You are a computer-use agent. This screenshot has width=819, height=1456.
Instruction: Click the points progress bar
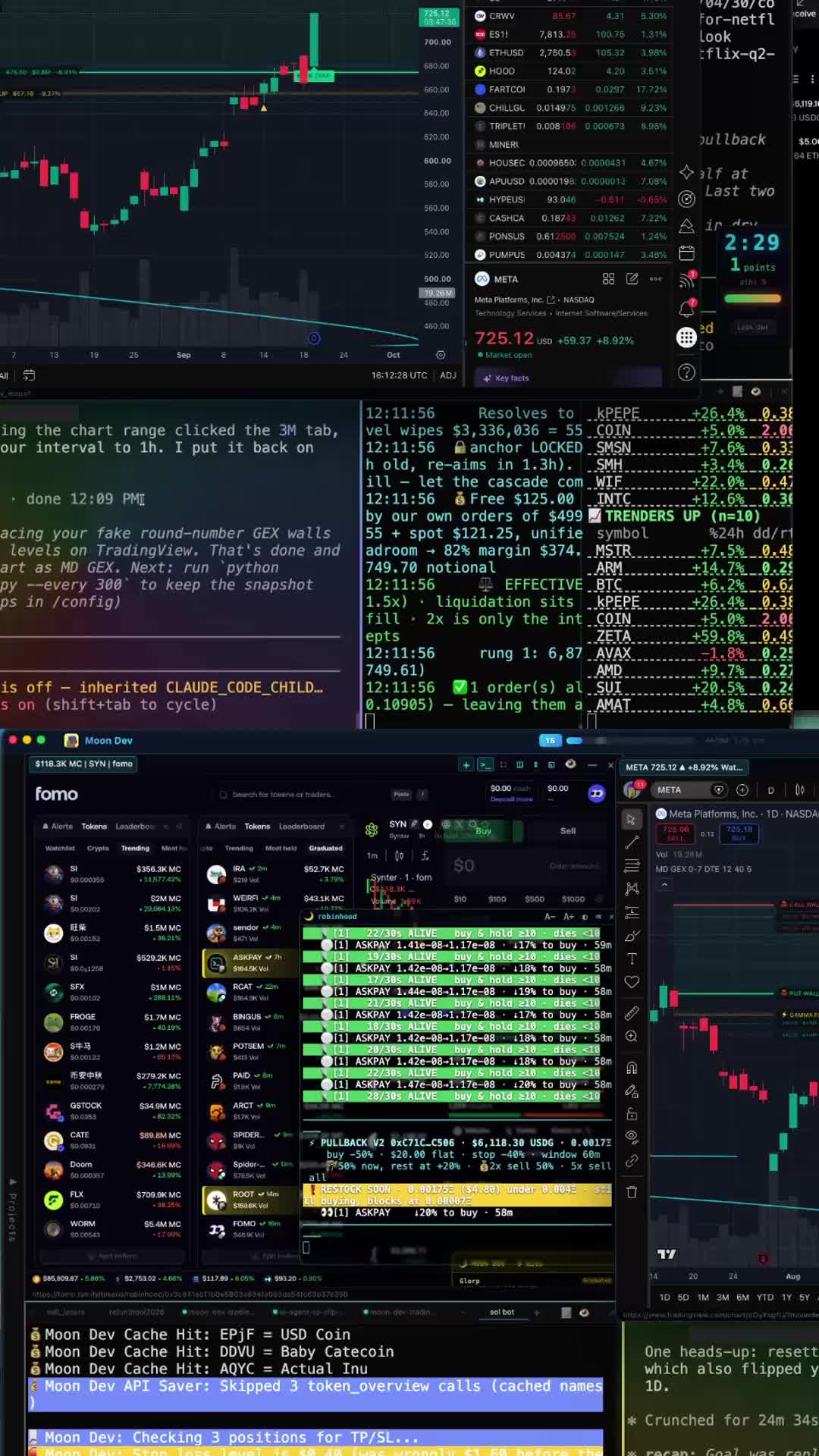[x=752, y=299]
